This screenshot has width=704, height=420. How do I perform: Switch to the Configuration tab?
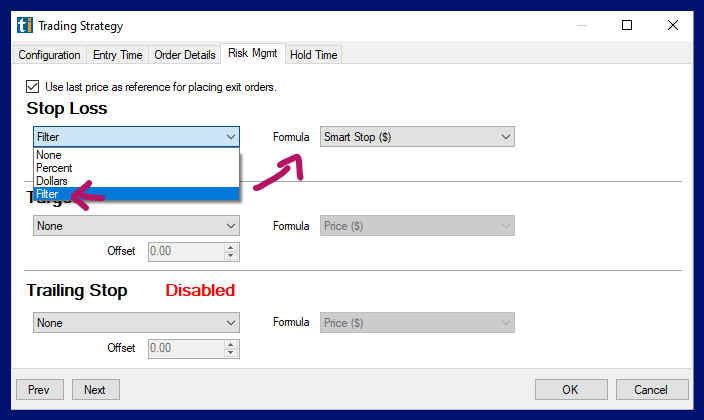click(49, 55)
